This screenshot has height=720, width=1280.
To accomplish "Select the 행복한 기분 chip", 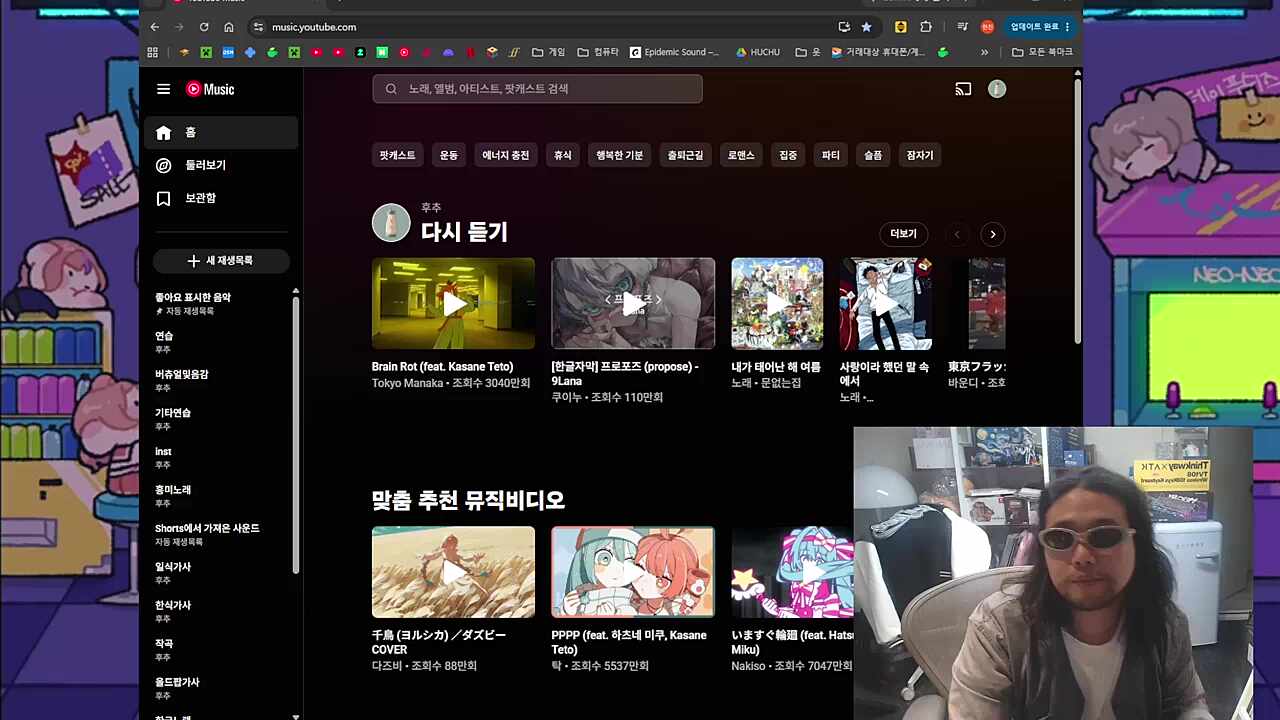I will click(x=620, y=155).
